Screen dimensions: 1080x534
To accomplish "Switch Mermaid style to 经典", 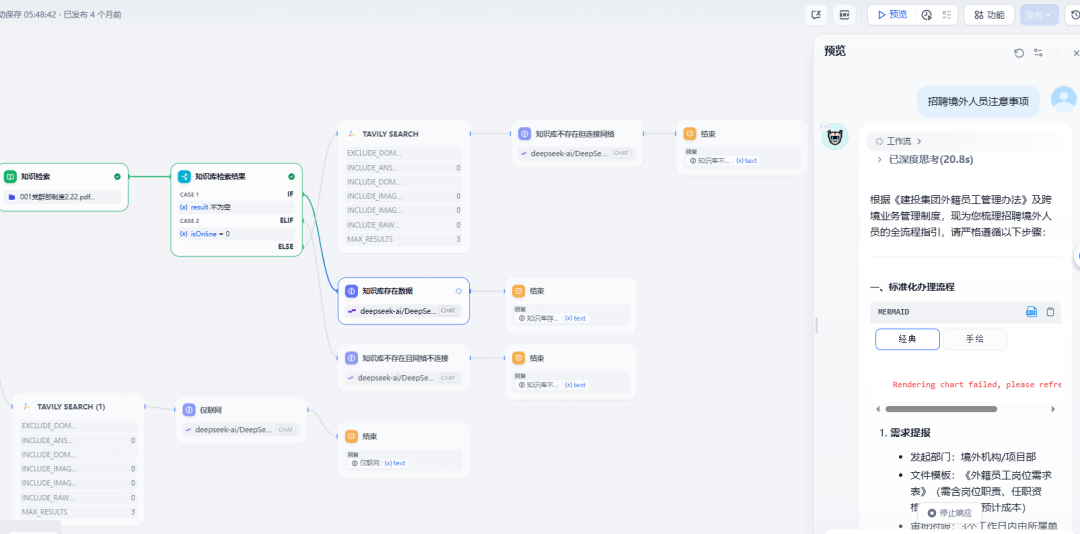I will coord(907,339).
